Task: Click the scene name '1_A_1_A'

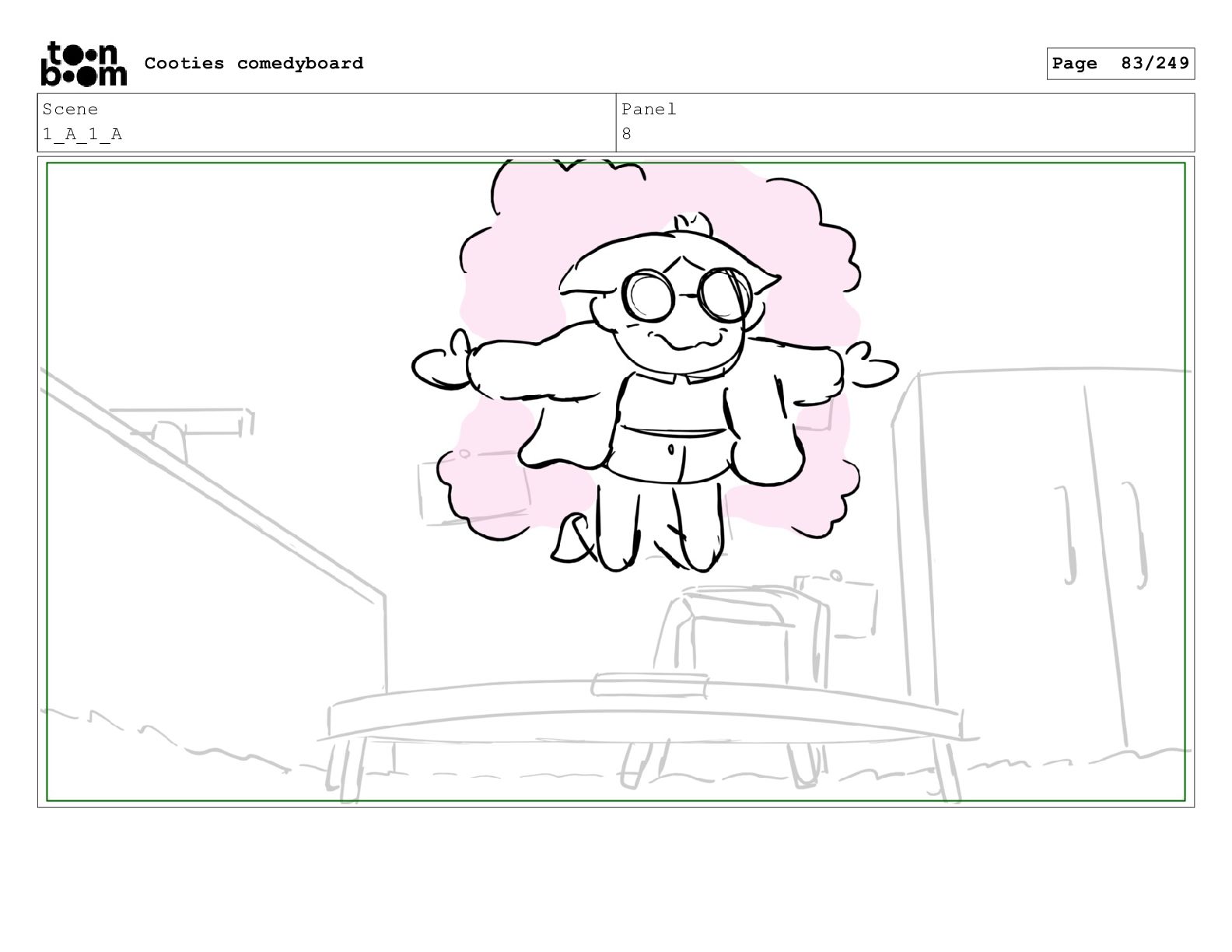Action: tap(82, 135)
